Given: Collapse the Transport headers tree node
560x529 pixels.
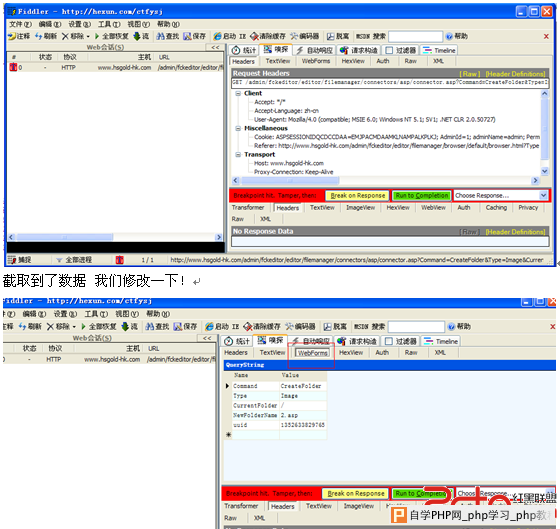Looking at the screenshot, I should coord(238,155).
